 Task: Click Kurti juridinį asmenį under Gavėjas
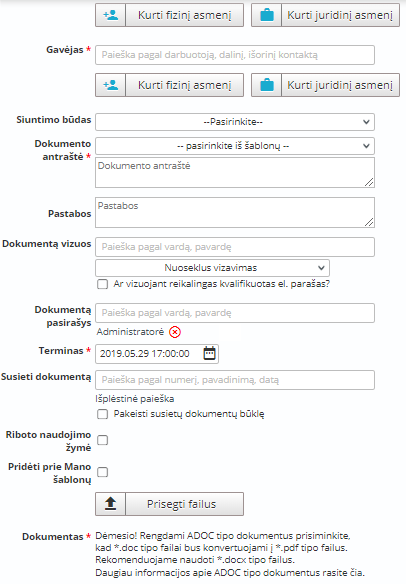coord(326,85)
